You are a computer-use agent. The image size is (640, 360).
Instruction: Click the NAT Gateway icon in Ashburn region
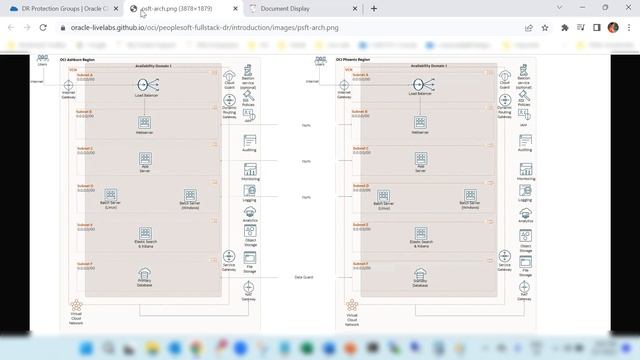tap(249, 287)
